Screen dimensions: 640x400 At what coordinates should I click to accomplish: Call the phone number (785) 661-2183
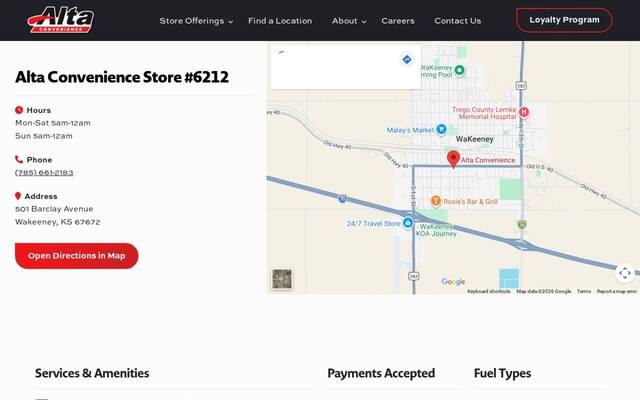pyautogui.click(x=44, y=173)
